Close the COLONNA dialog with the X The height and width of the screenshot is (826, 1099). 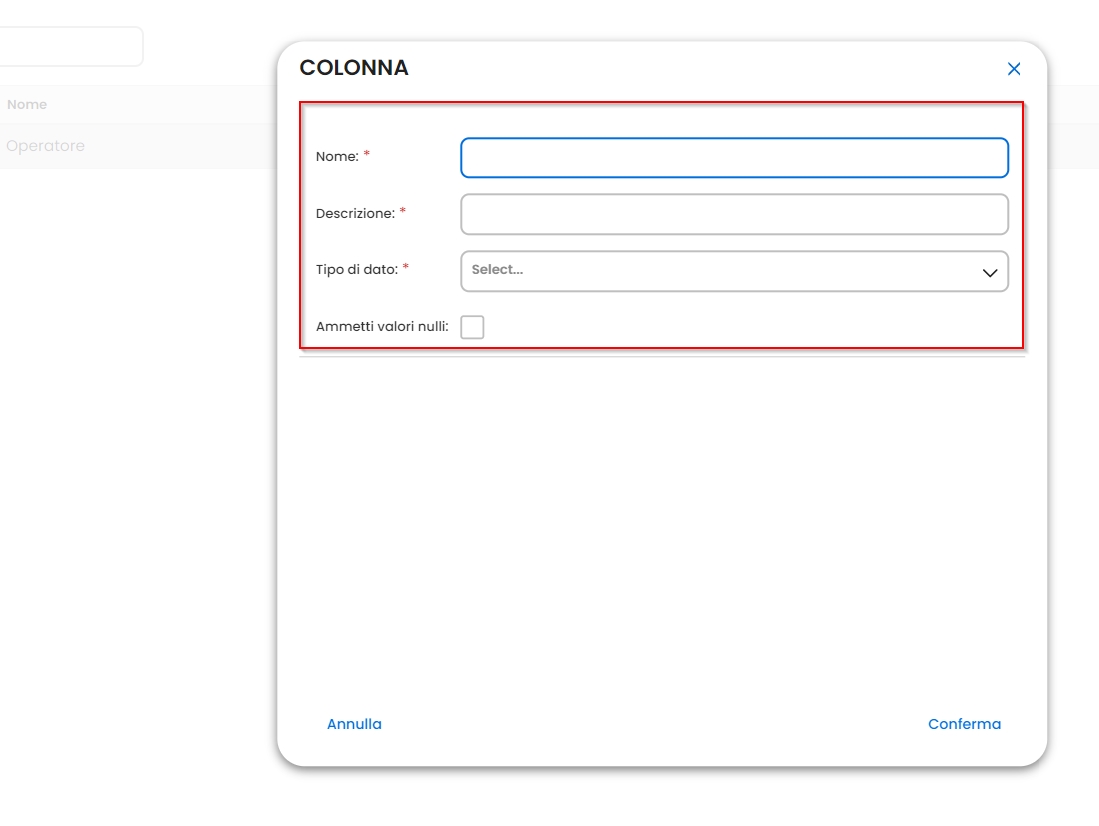[x=1014, y=69]
